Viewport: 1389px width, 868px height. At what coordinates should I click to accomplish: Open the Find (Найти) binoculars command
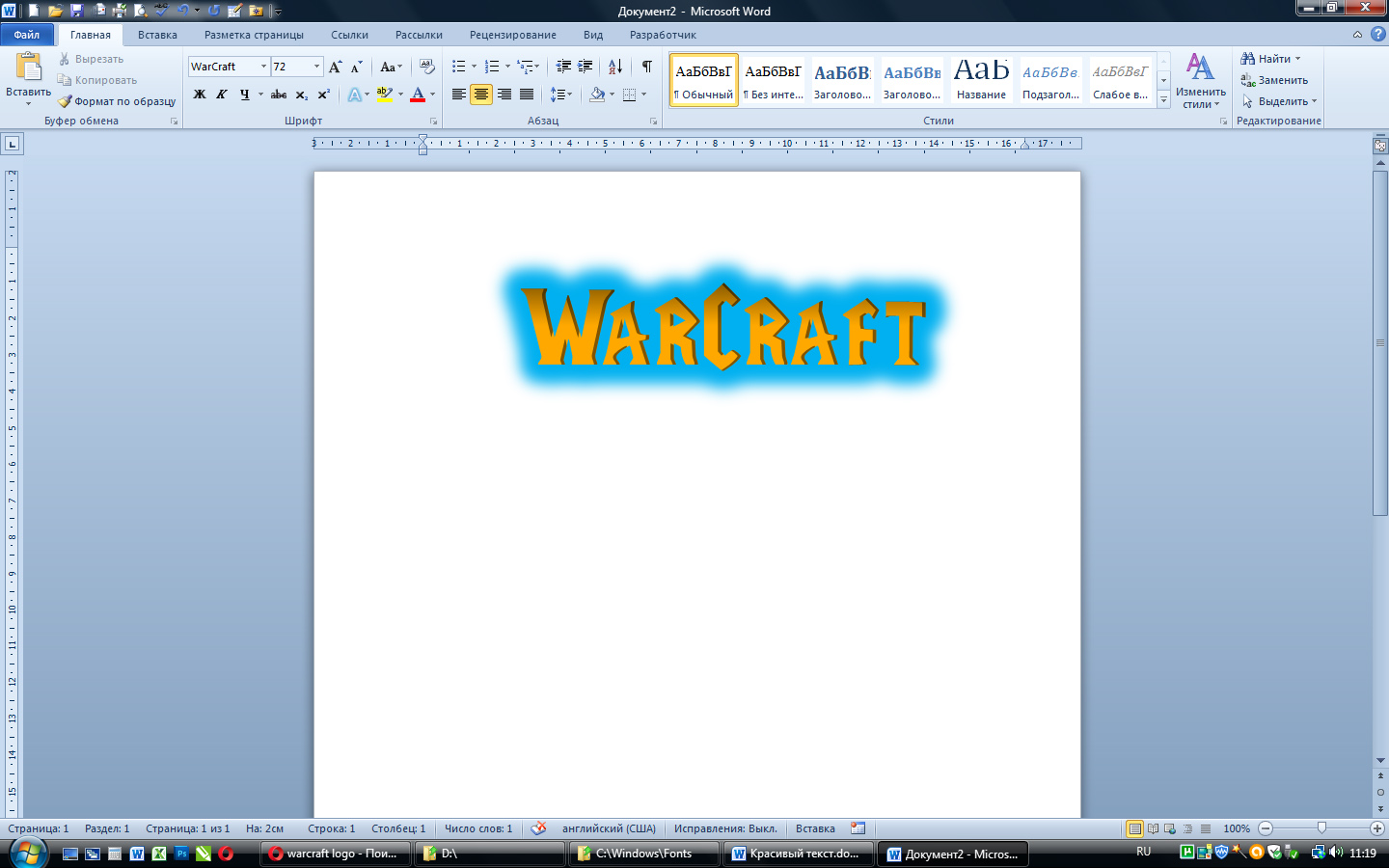coord(1266,59)
